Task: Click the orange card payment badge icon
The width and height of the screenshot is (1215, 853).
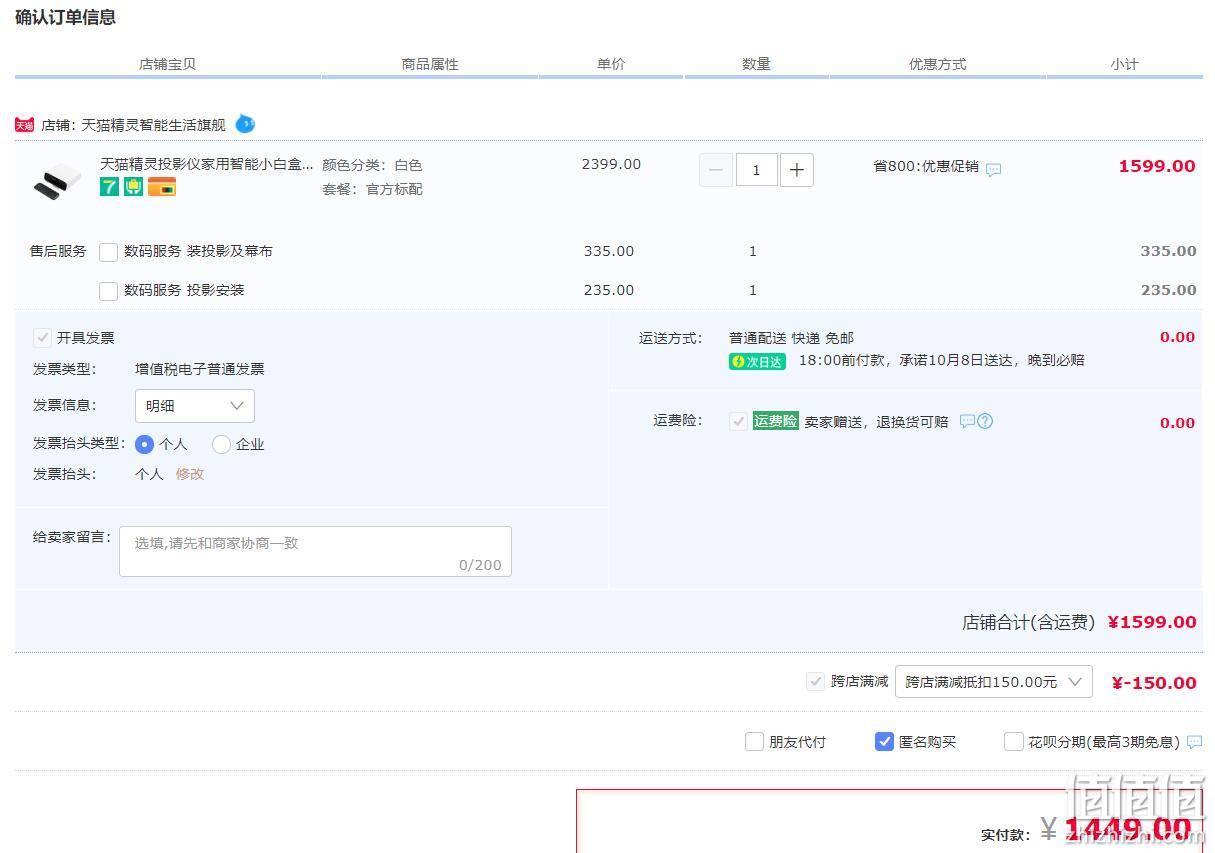Action: 162,187
